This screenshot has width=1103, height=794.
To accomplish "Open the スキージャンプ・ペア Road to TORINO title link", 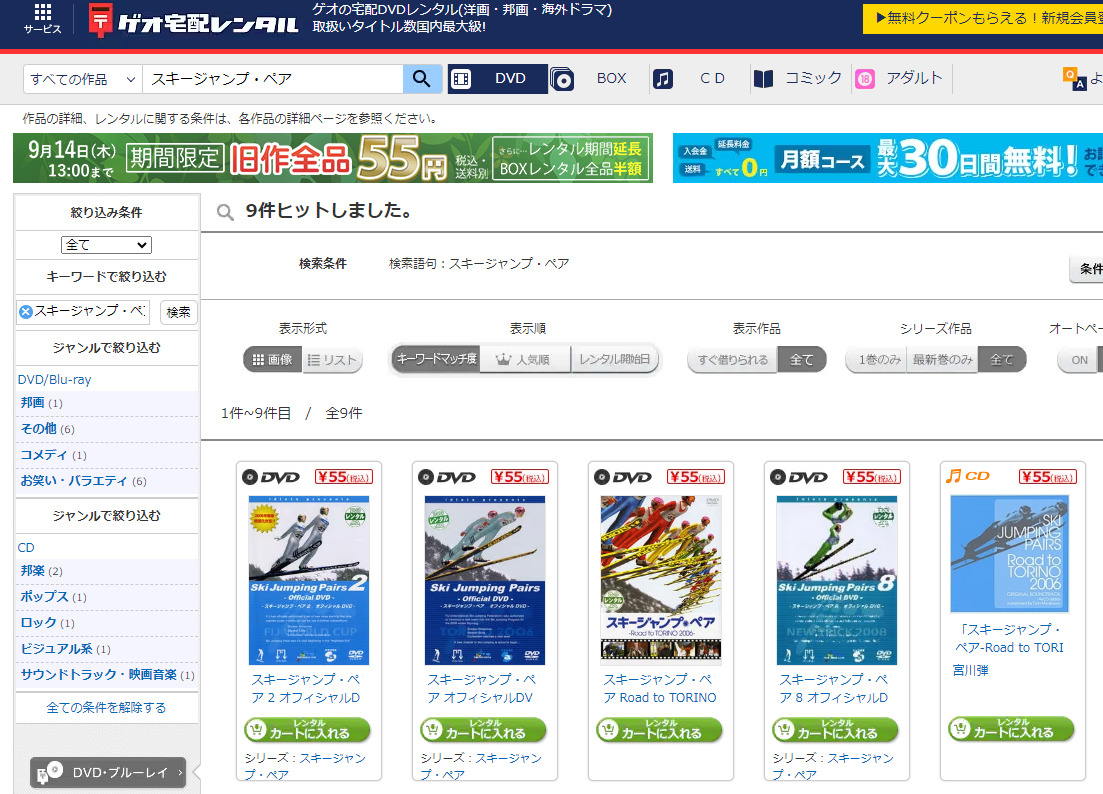I will 659,689.
